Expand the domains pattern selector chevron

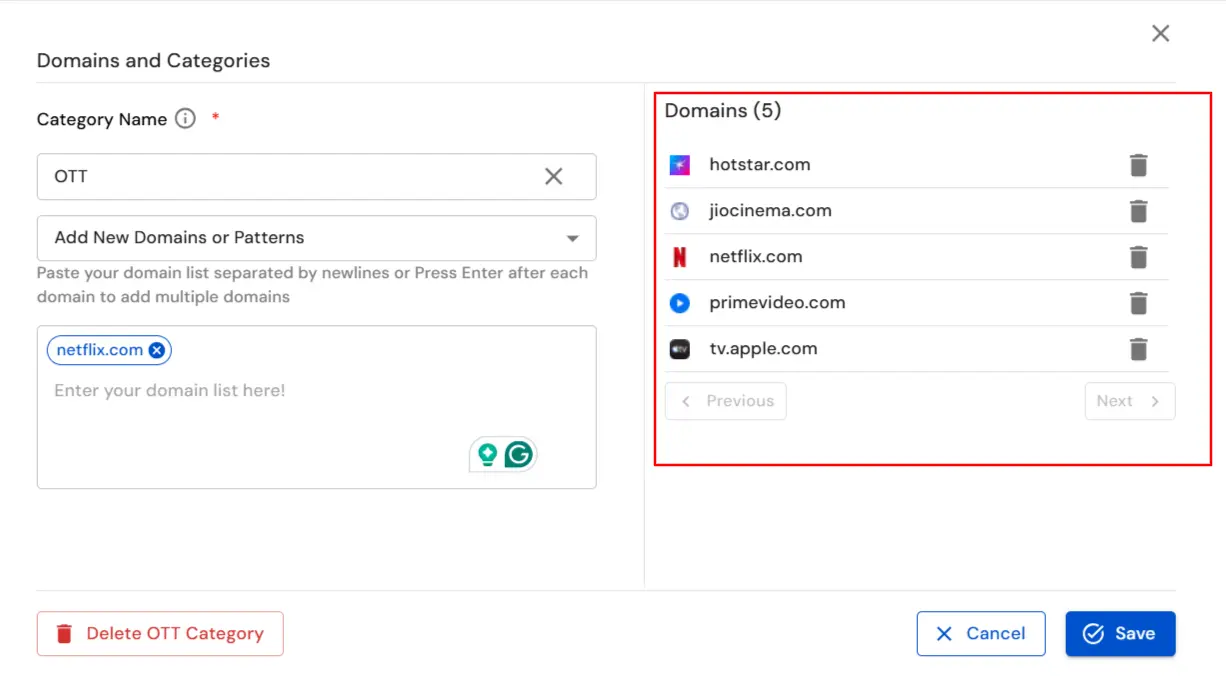(572, 238)
